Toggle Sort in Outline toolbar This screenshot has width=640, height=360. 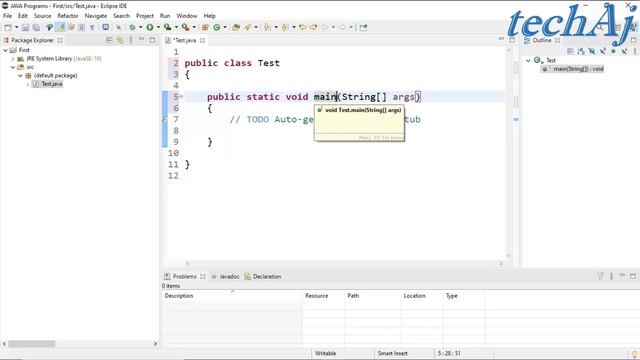tap(581, 51)
